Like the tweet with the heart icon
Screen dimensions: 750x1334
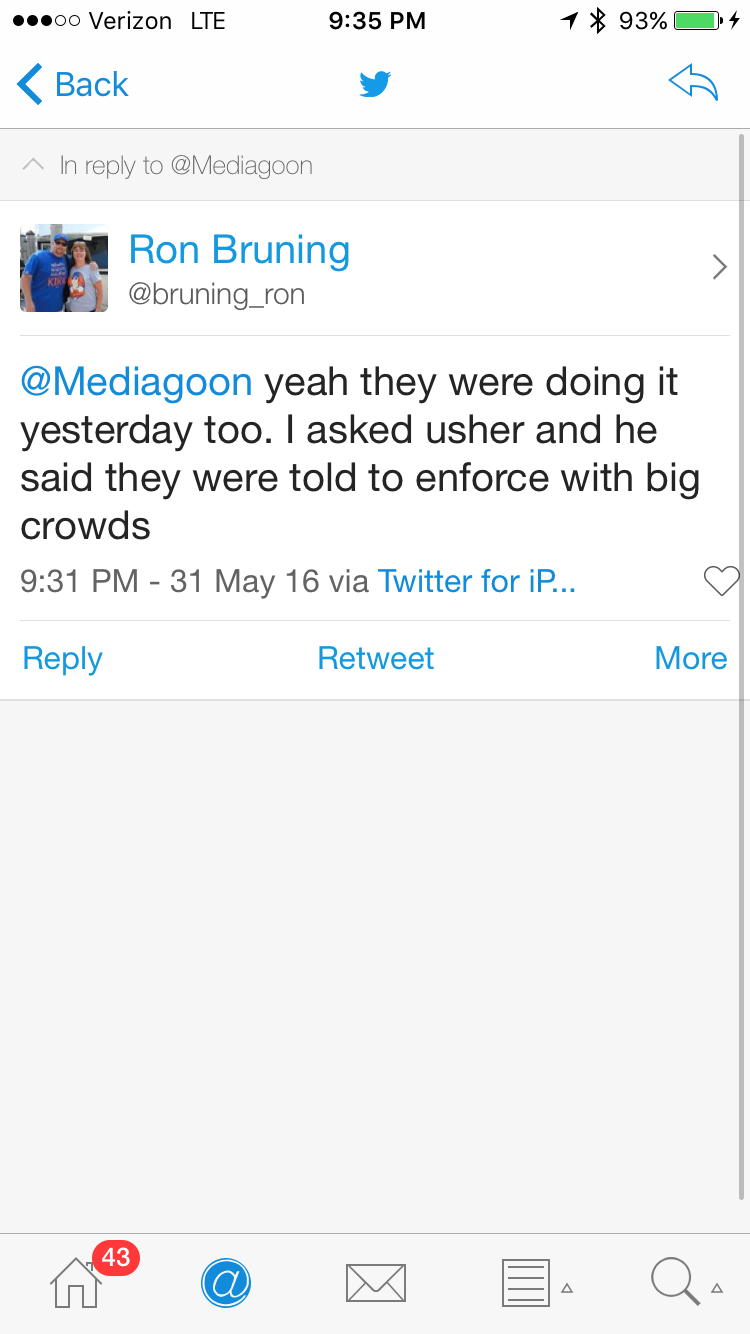tap(721, 581)
